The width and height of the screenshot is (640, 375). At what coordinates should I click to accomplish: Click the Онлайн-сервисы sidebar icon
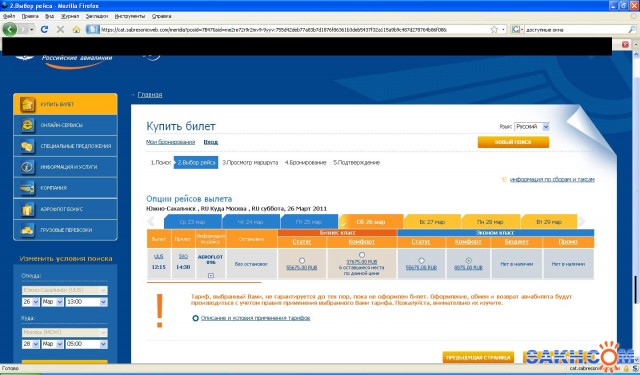point(28,125)
